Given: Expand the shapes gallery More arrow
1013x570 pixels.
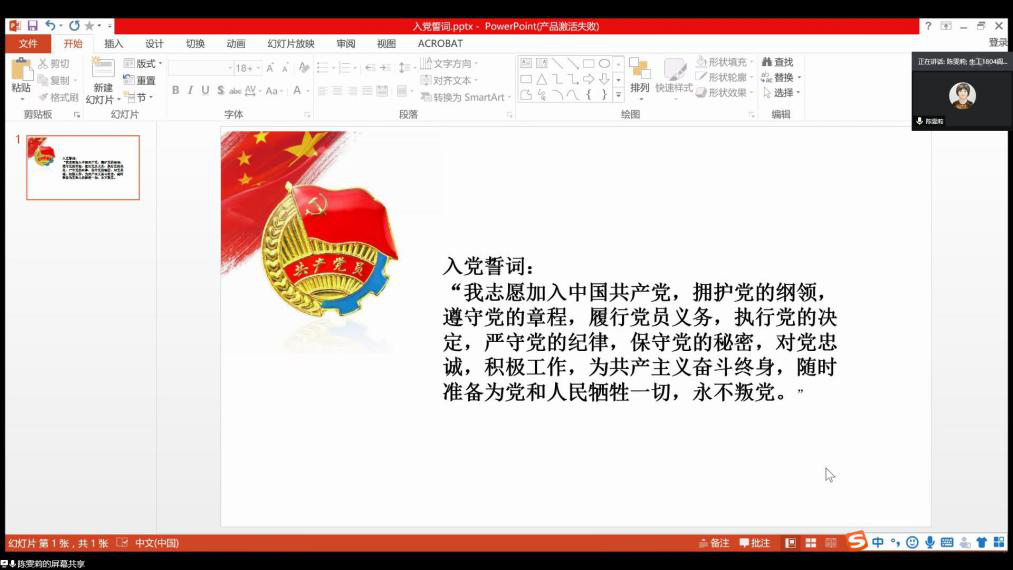Looking at the screenshot, I should coord(618,94).
